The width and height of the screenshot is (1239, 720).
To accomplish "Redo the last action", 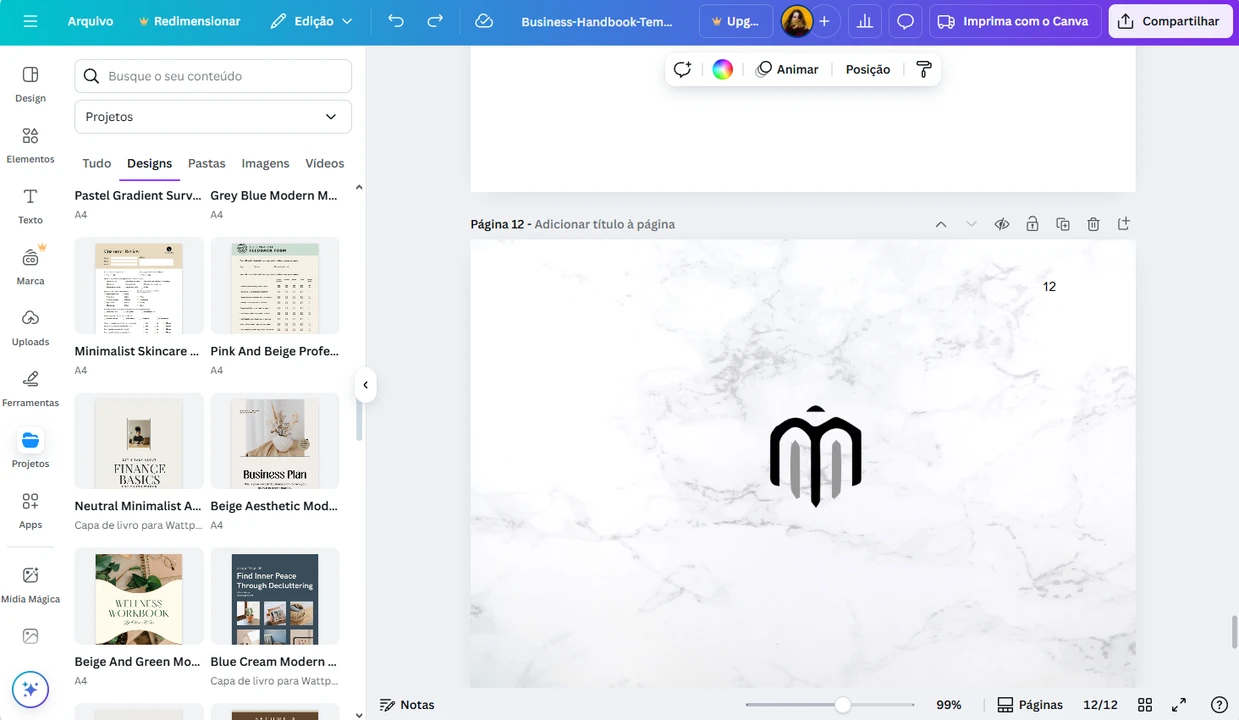I will [x=435, y=21].
